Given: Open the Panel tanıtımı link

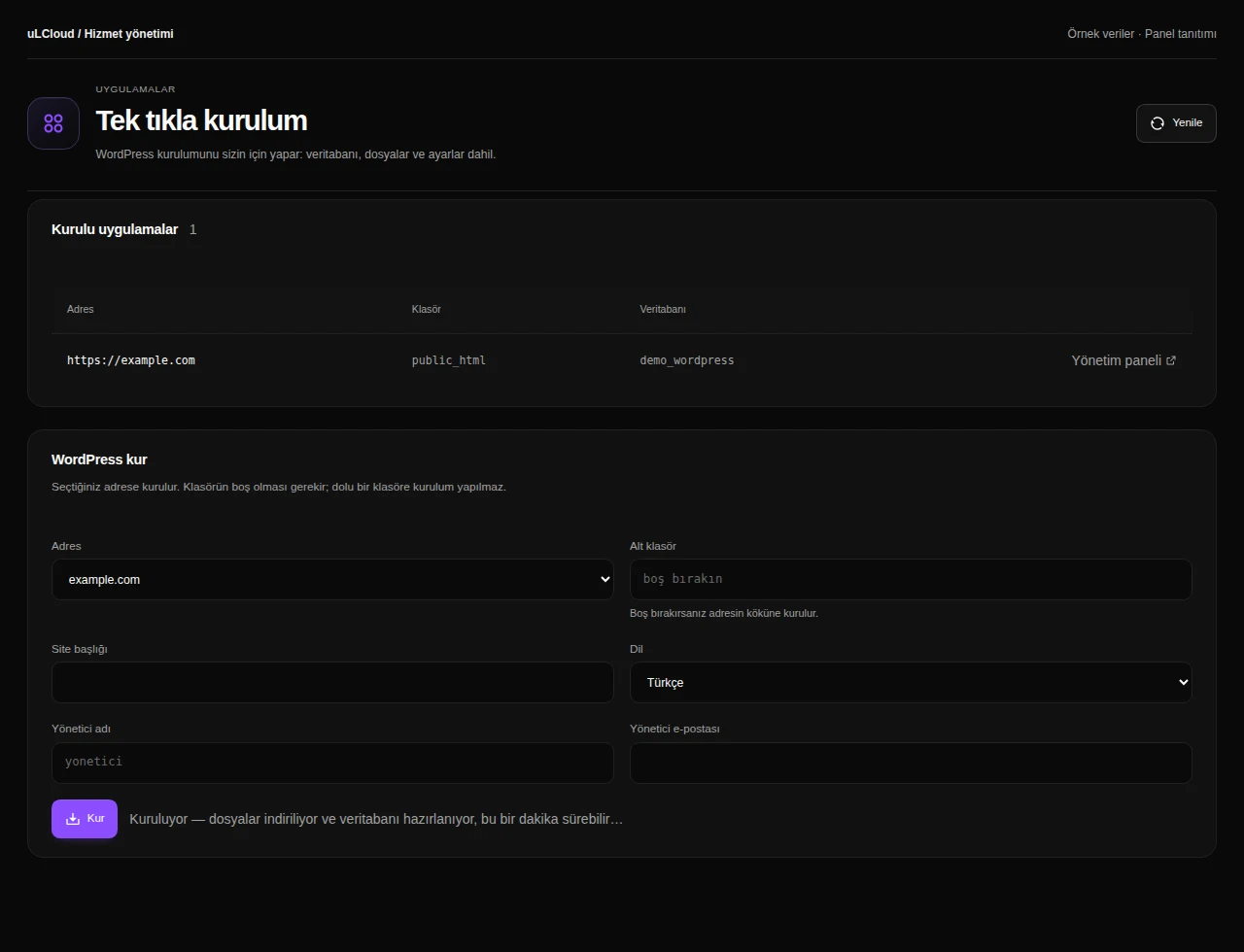Looking at the screenshot, I should [1181, 34].
